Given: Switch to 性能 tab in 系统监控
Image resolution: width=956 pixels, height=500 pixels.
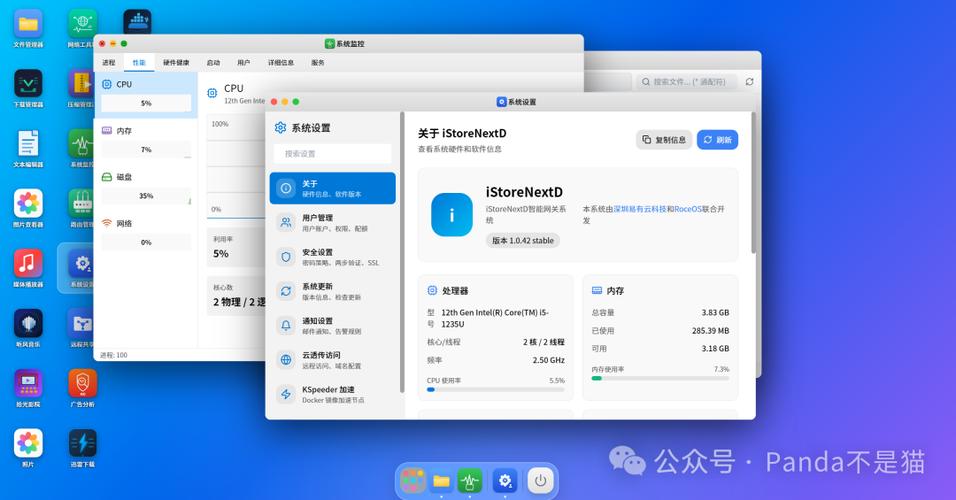Looking at the screenshot, I should coord(140,63).
